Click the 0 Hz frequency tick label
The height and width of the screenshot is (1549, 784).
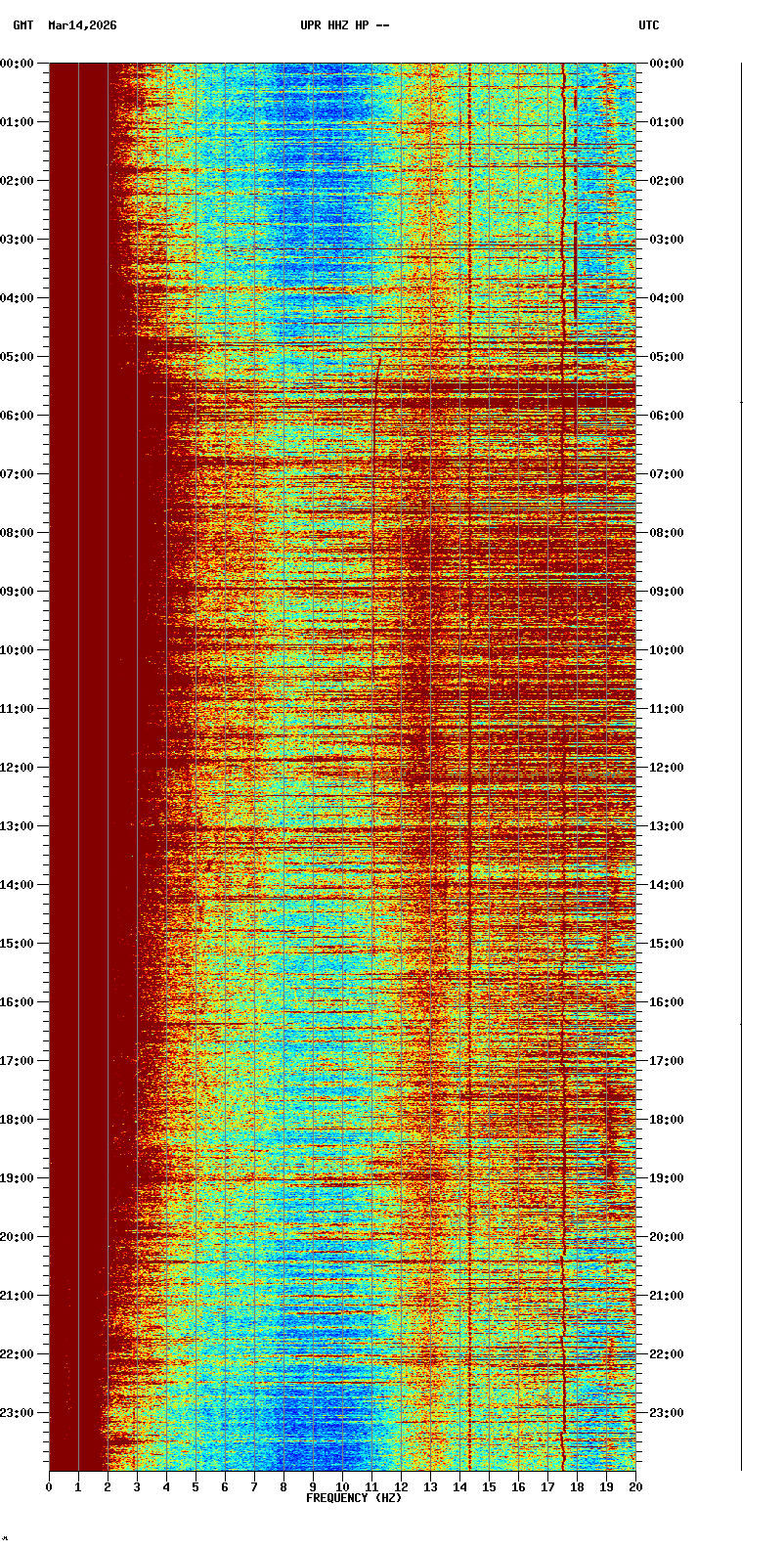point(49,1487)
